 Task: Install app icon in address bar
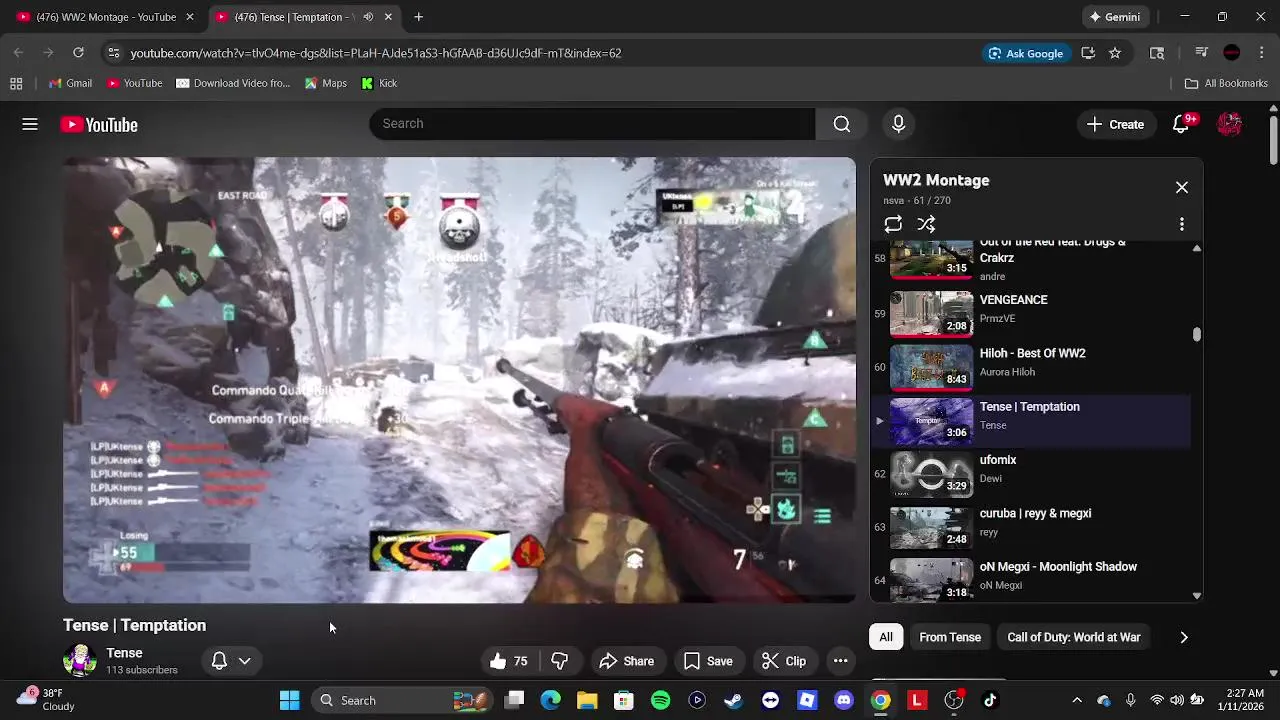[x=1088, y=53]
